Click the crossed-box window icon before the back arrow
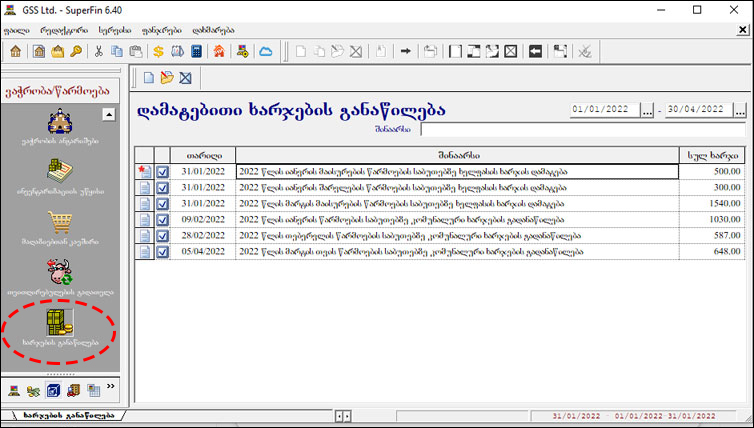The image size is (754, 428). click(511, 51)
